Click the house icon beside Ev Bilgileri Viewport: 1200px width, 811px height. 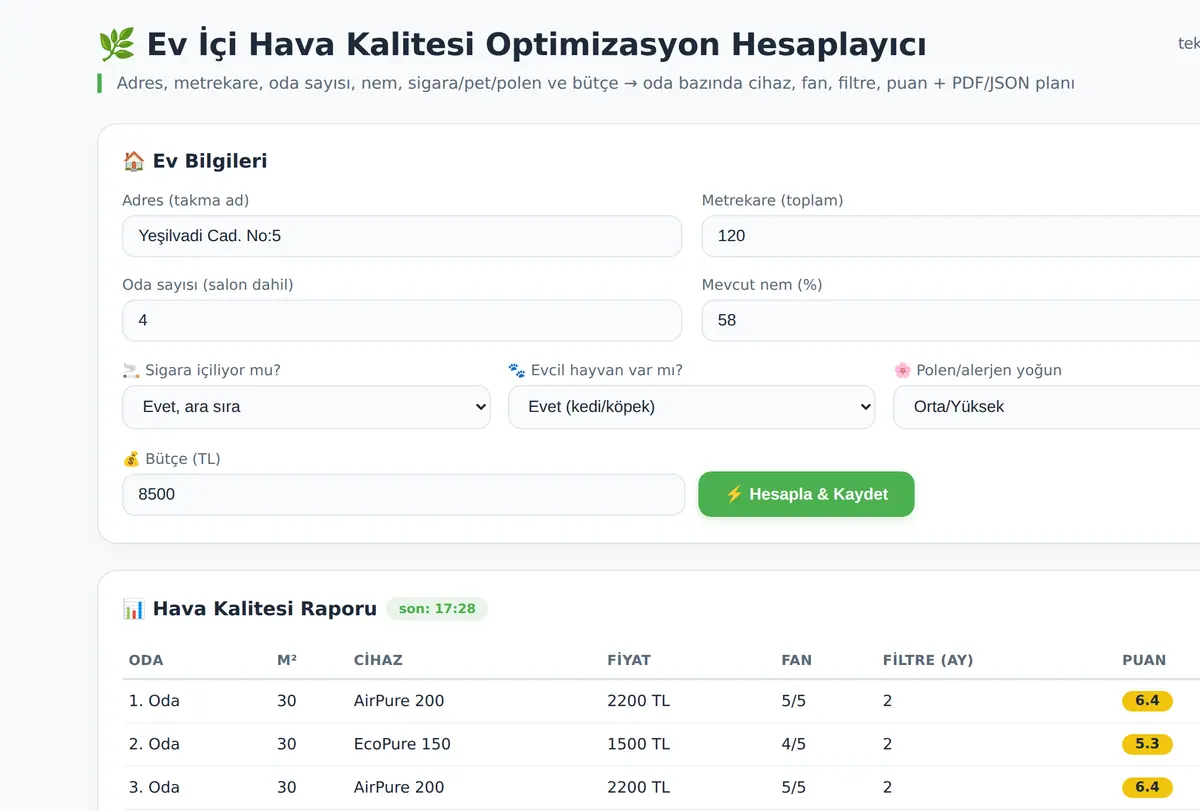[133, 161]
